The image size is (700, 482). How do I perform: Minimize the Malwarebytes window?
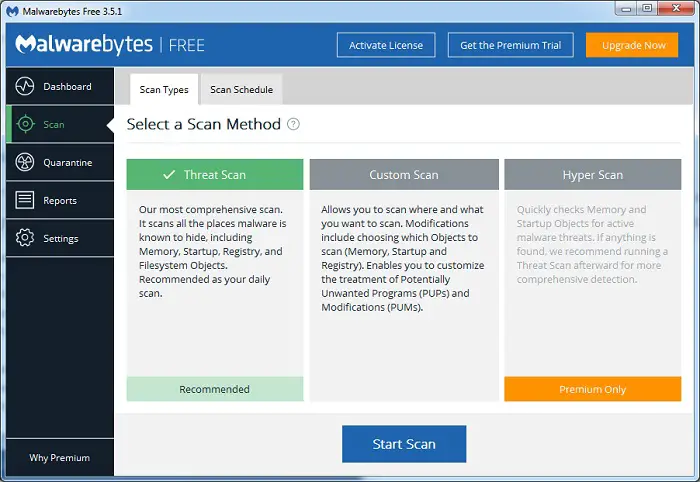(626, 8)
